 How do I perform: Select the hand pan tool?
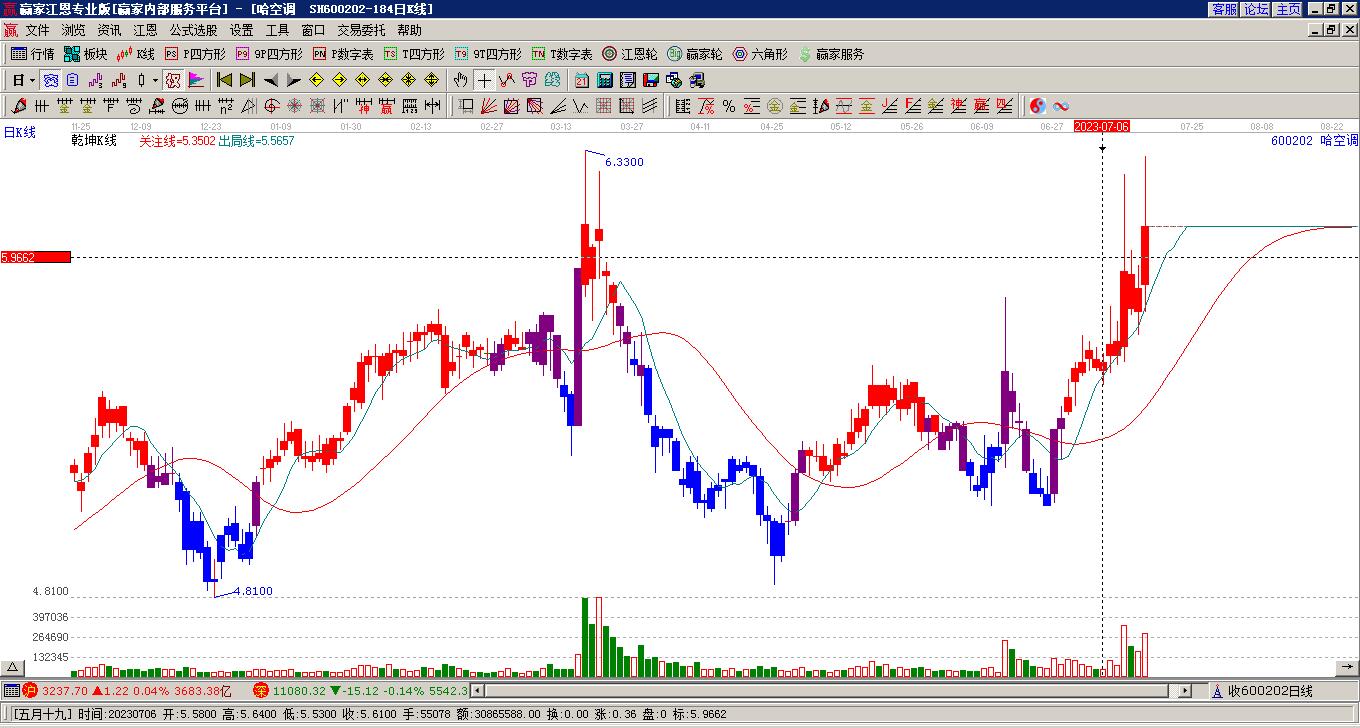click(460, 80)
